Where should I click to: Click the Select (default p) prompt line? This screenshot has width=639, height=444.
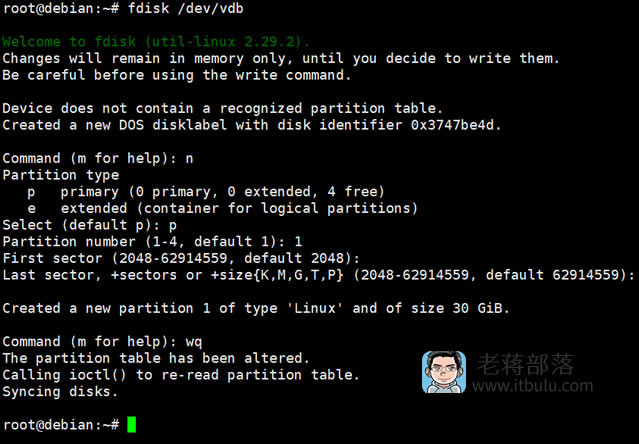click(x=90, y=225)
